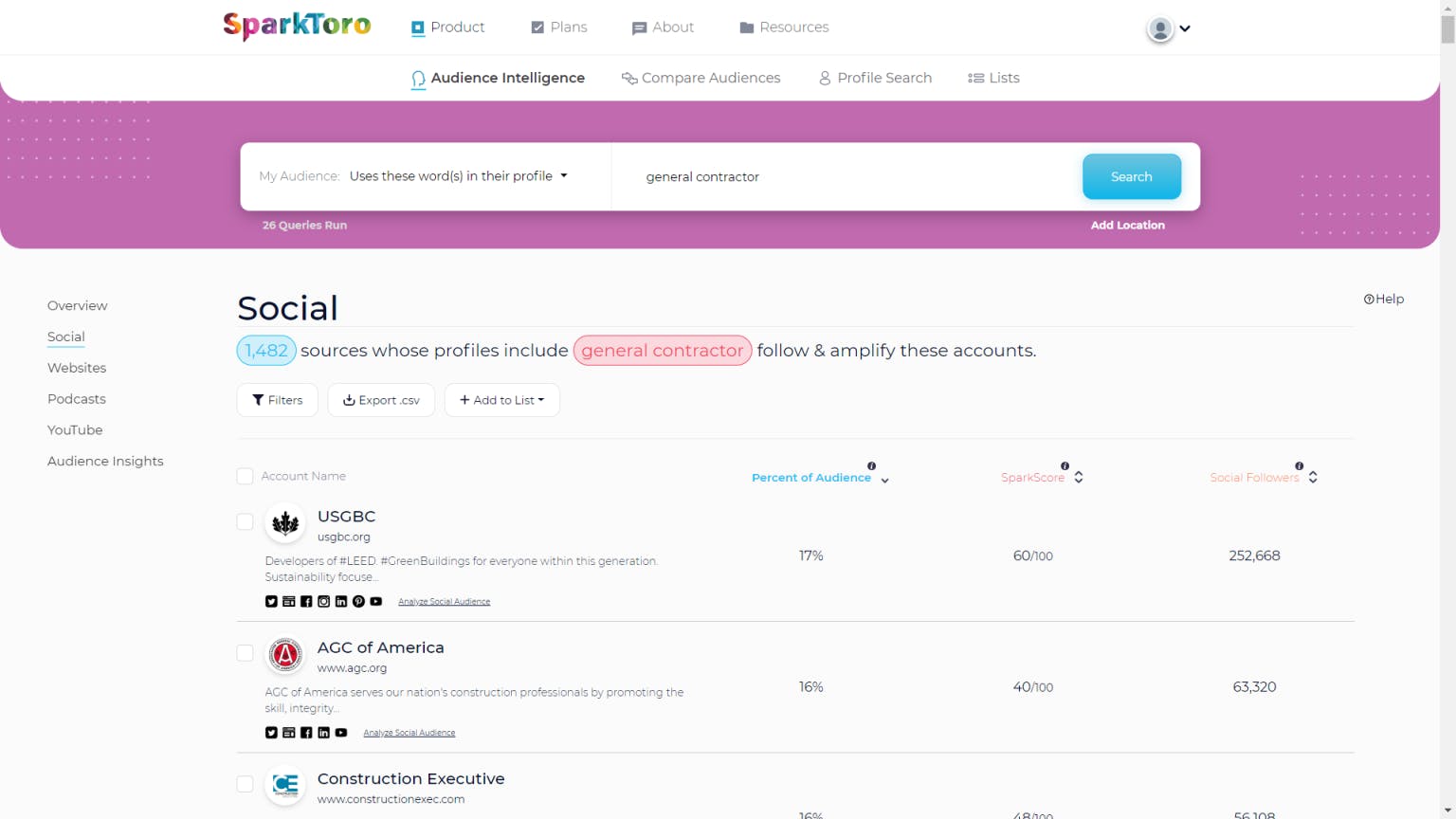Check the USGBC row checkbox
Image resolution: width=1456 pixels, height=819 pixels.
click(245, 521)
